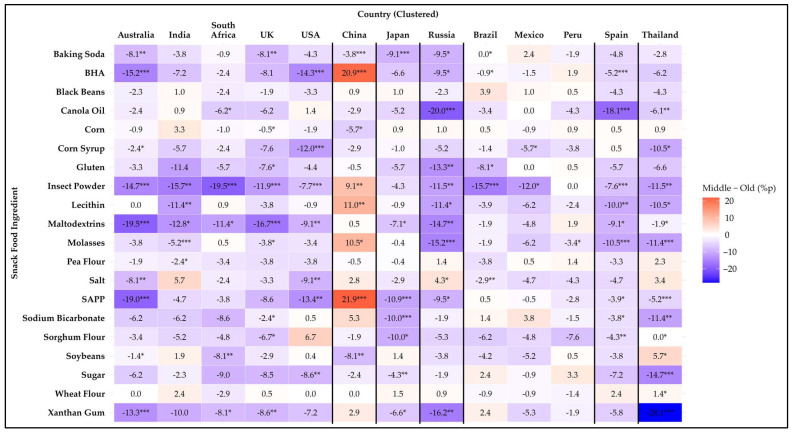Click the Thailand column header
Screen dimensions: 792x433
(x=660, y=35)
